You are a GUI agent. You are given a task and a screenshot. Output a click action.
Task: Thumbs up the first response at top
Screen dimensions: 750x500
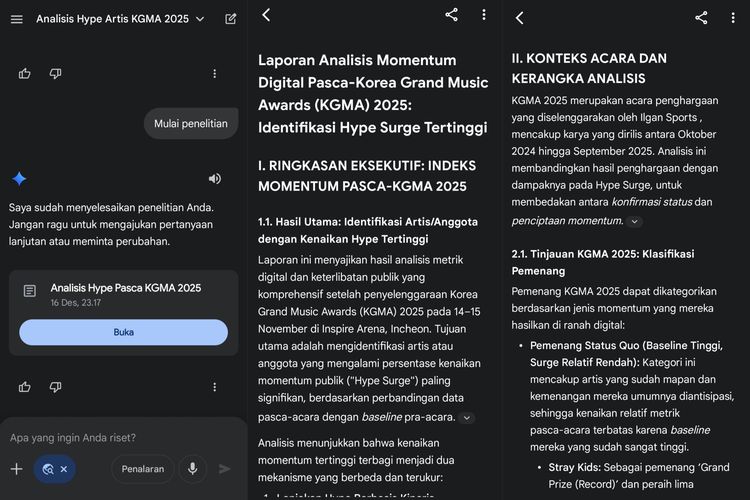[x=24, y=73]
